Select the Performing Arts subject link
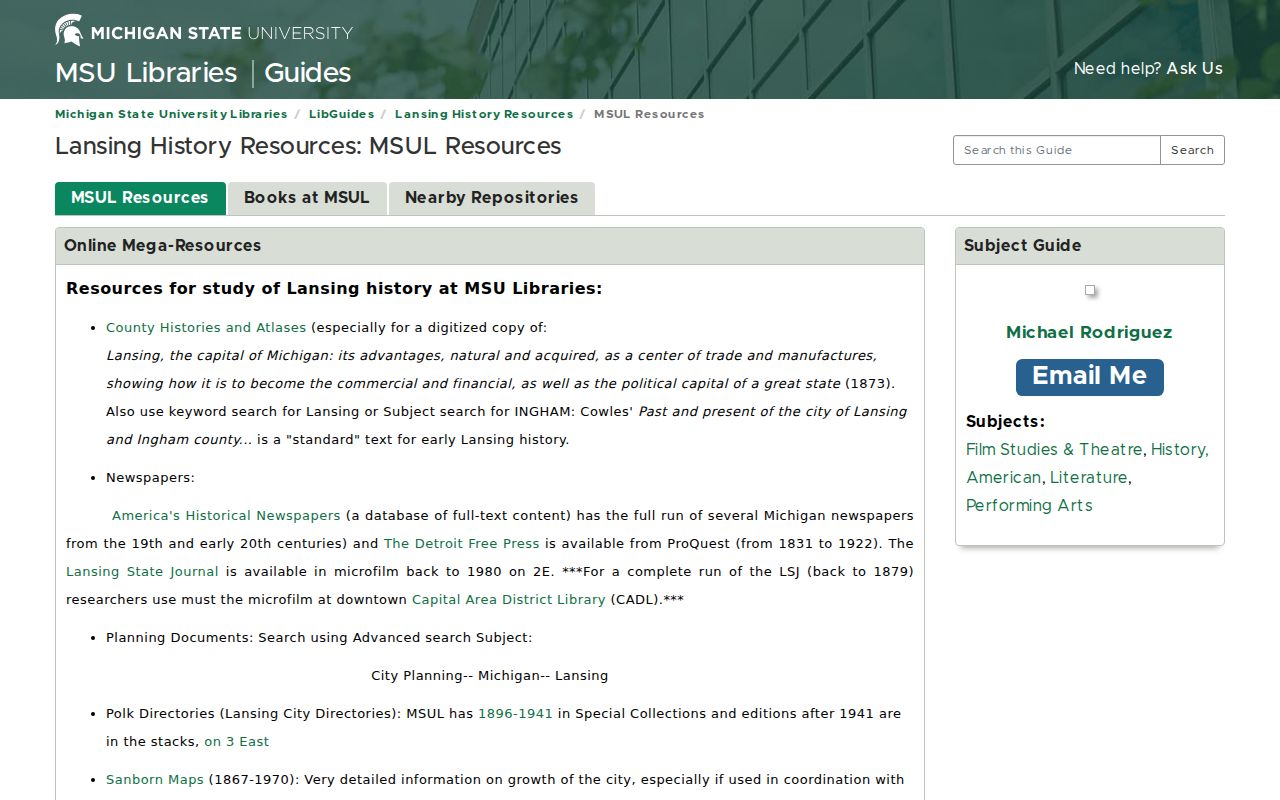1280x800 pixels. click(1029, 505)
